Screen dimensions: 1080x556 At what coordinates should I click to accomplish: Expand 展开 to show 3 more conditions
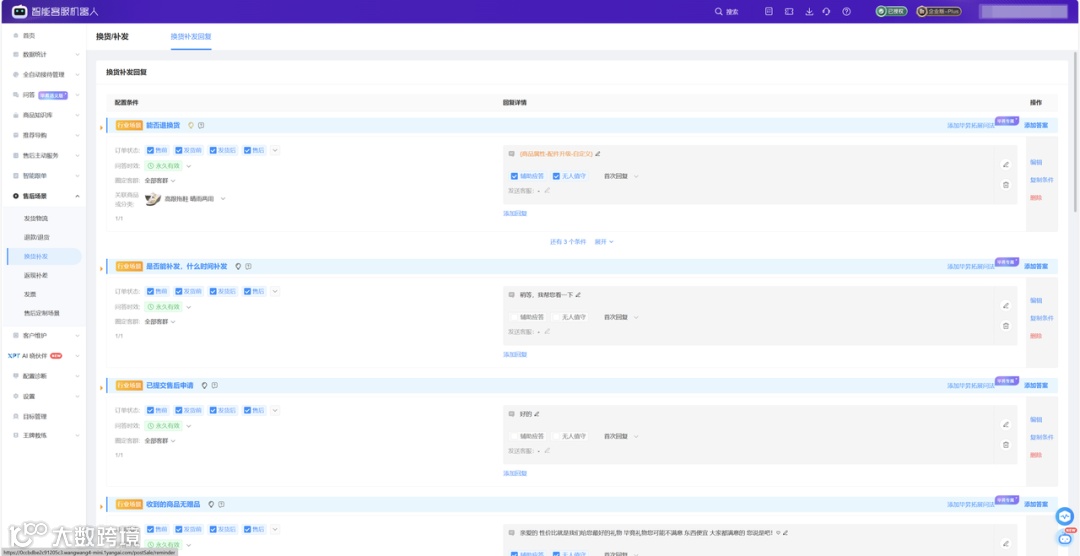click(603, 242)
